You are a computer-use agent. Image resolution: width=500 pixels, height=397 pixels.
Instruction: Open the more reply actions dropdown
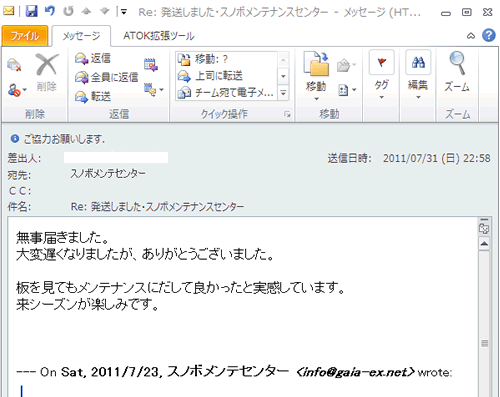(154, 89)
